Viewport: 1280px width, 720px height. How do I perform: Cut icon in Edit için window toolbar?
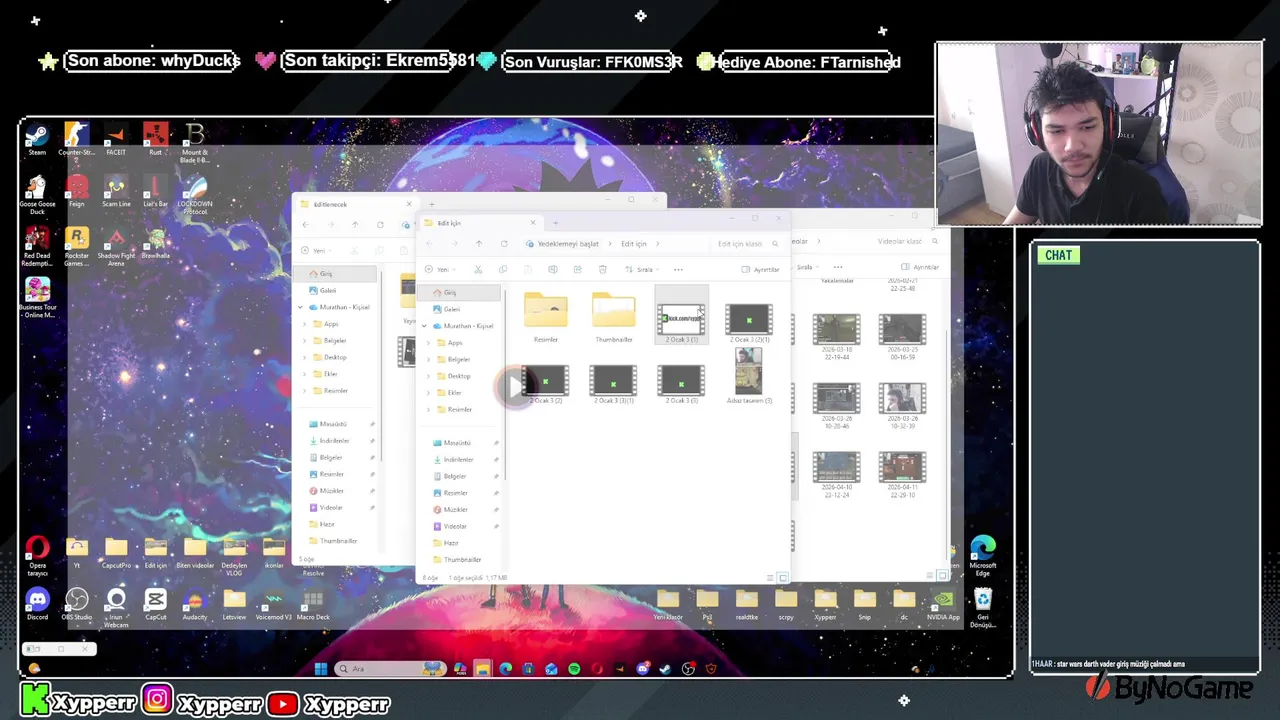click(x=478, y=269)
